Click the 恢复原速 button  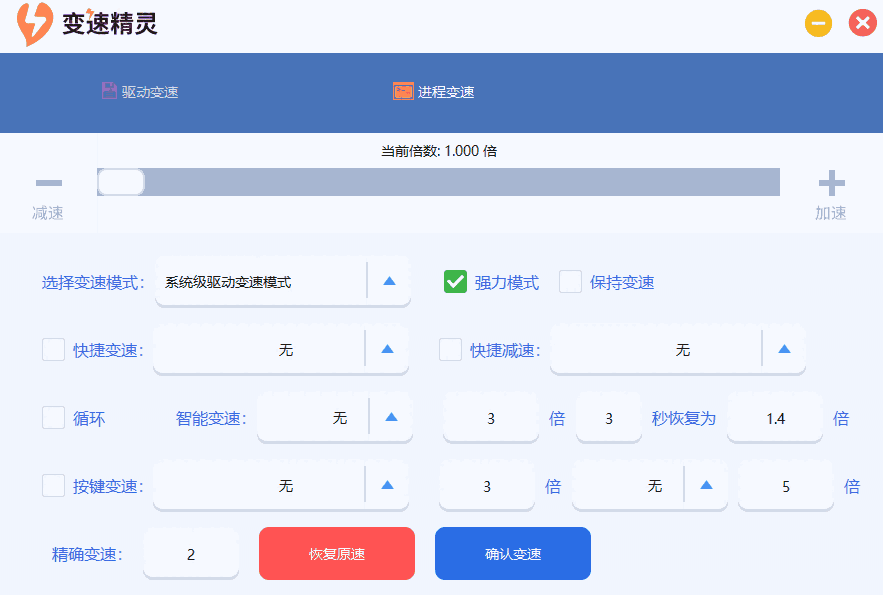pos(336,553)
